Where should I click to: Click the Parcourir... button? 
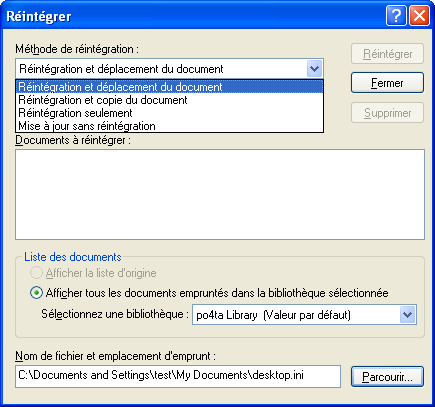click(x=387, y=377)
